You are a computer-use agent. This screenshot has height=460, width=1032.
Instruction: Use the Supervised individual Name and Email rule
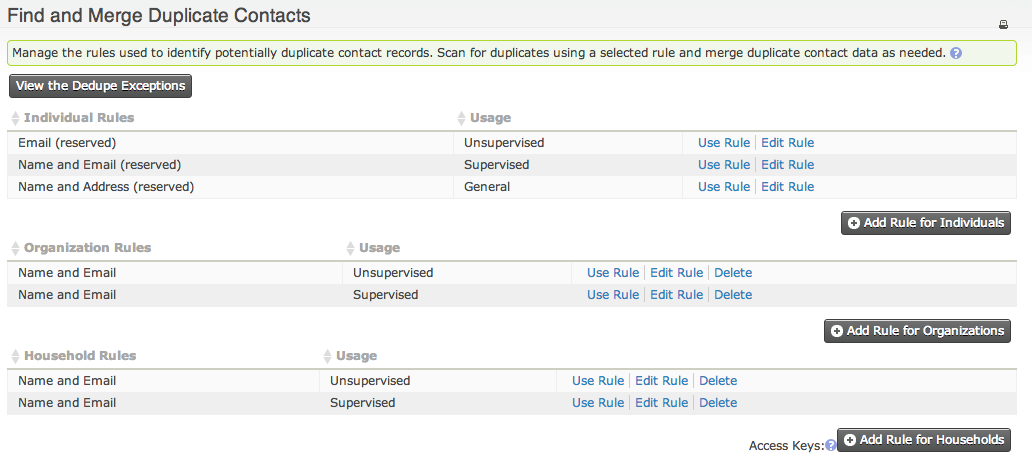(723, 165)
